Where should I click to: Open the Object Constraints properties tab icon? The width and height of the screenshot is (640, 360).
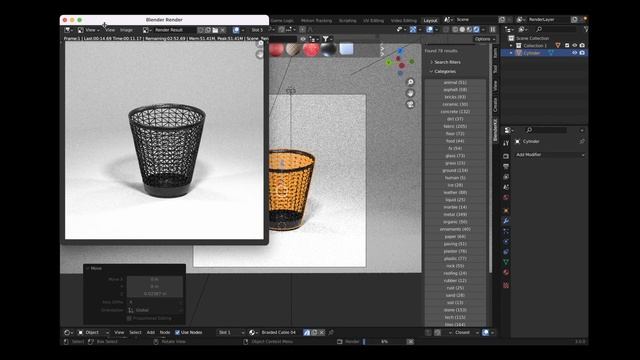506,252
